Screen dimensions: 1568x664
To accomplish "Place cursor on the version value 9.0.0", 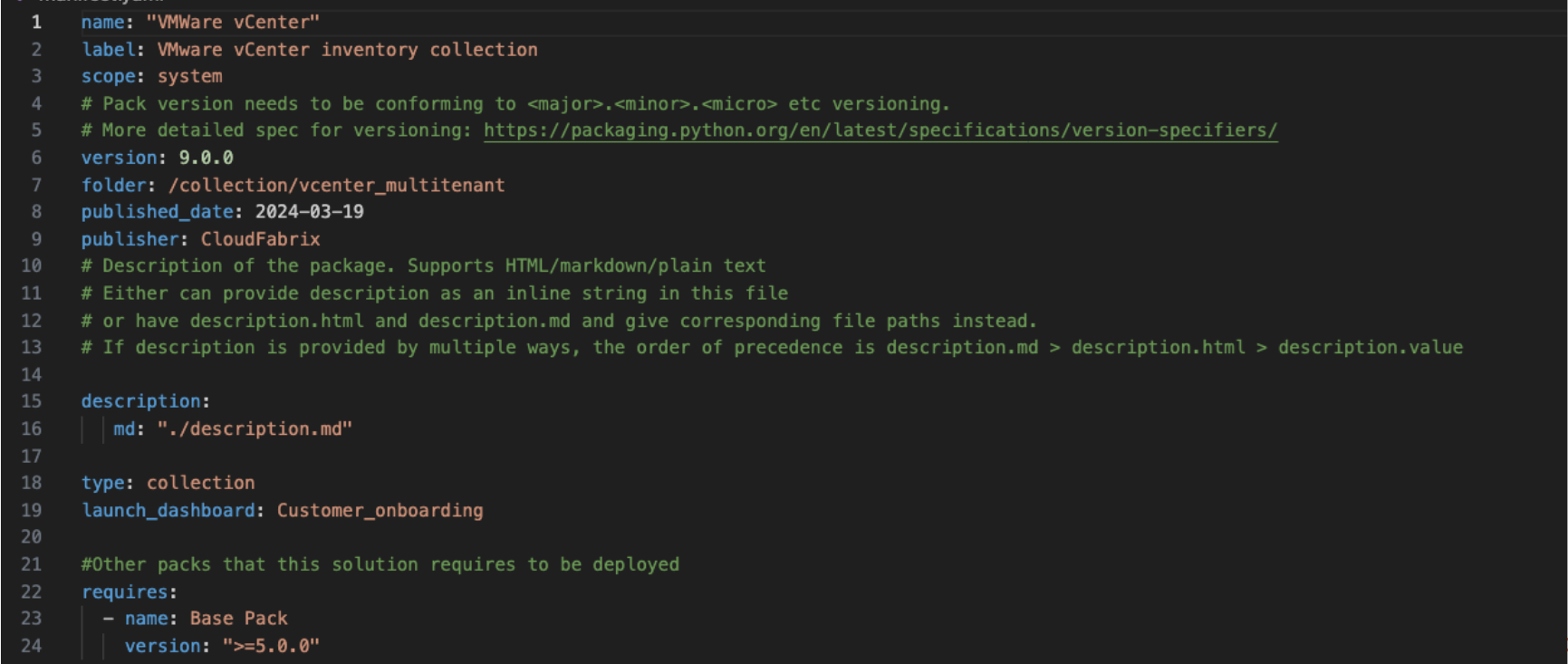I will pos(206,158).
